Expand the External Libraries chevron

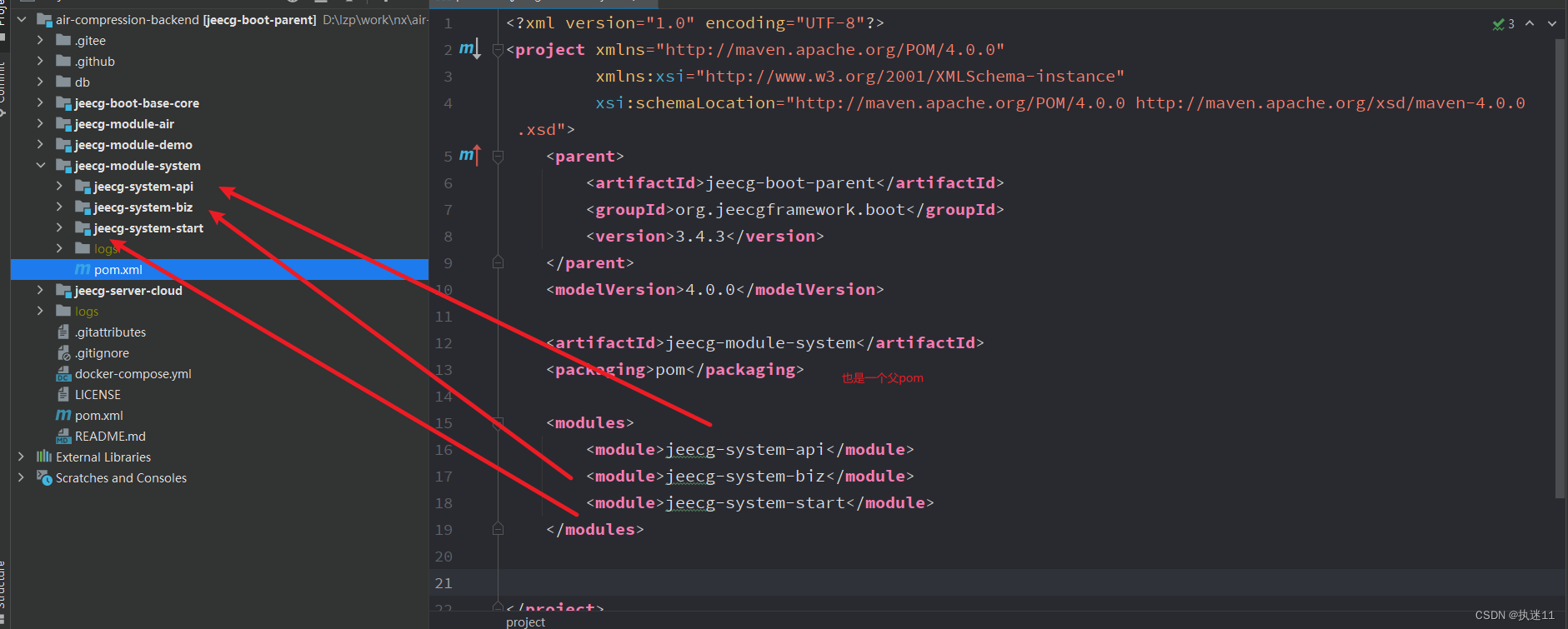pyautogui.click(x=22, y=457)
